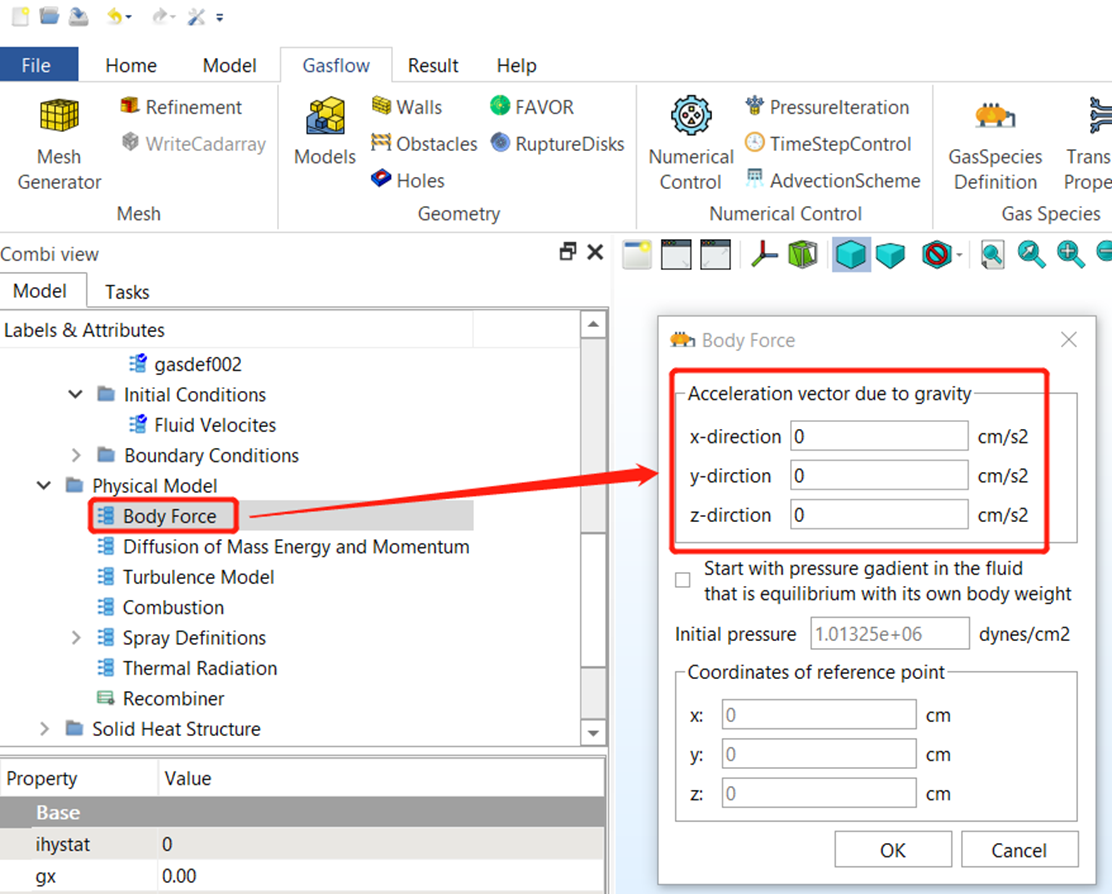Open TimeStepControl settings
Image resolution: width=1112 pixels, height=894 pixels.
[x=828, y=144]
